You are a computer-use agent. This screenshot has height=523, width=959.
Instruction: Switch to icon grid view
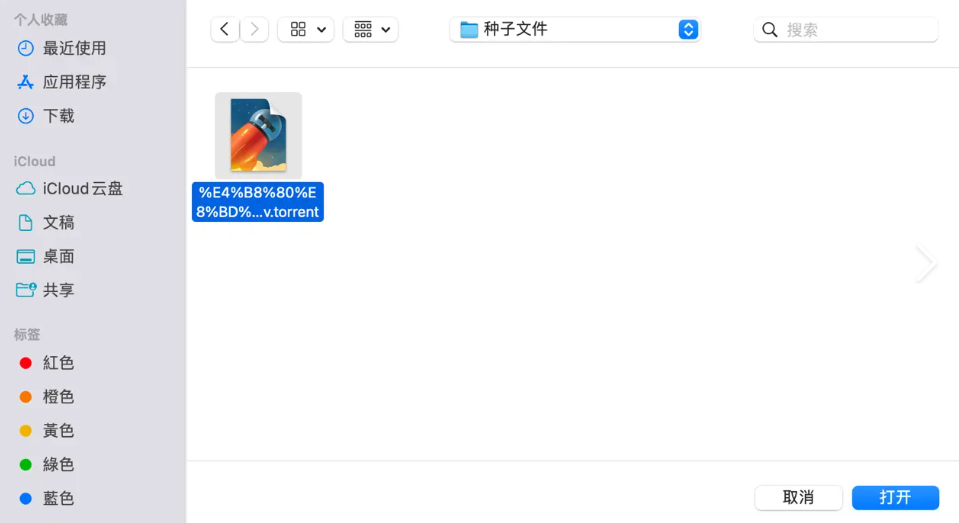(x=298, y=29)
